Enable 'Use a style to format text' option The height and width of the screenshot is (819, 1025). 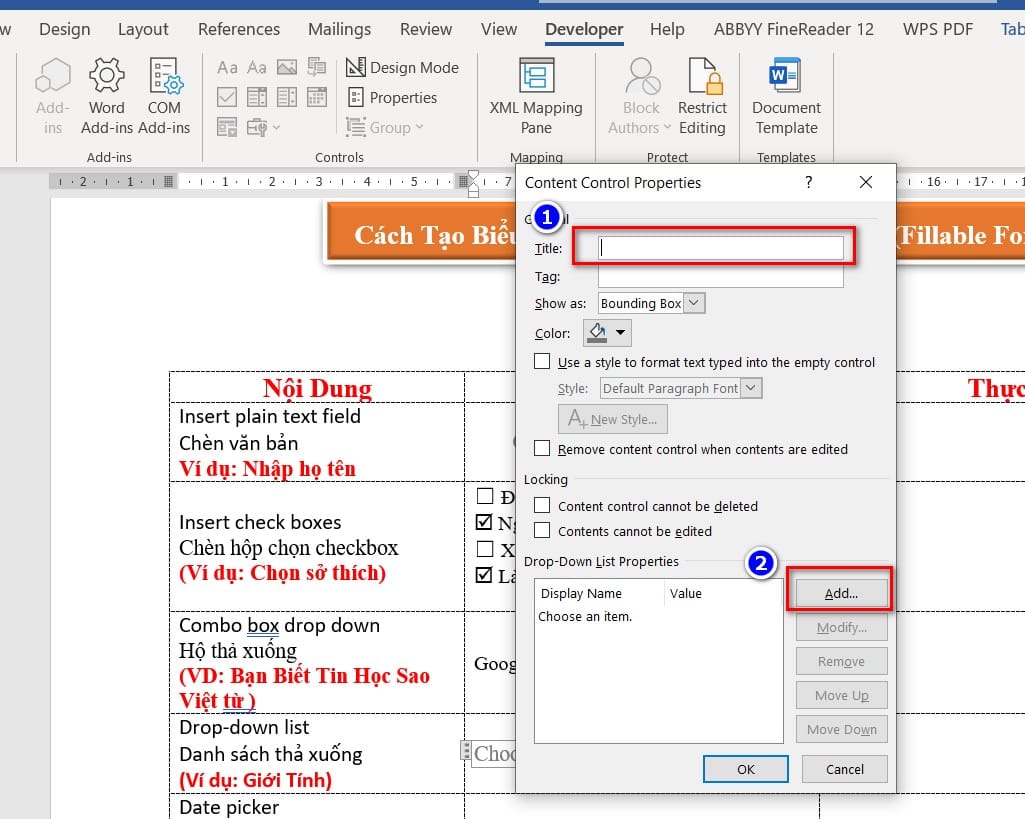[542, 361]
